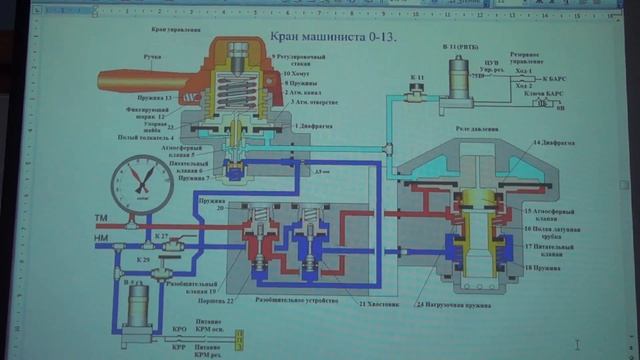Click the "В 11 (РВТБ)" valve label
Viewport: 640px width, 360px height.
click(461, 47)
